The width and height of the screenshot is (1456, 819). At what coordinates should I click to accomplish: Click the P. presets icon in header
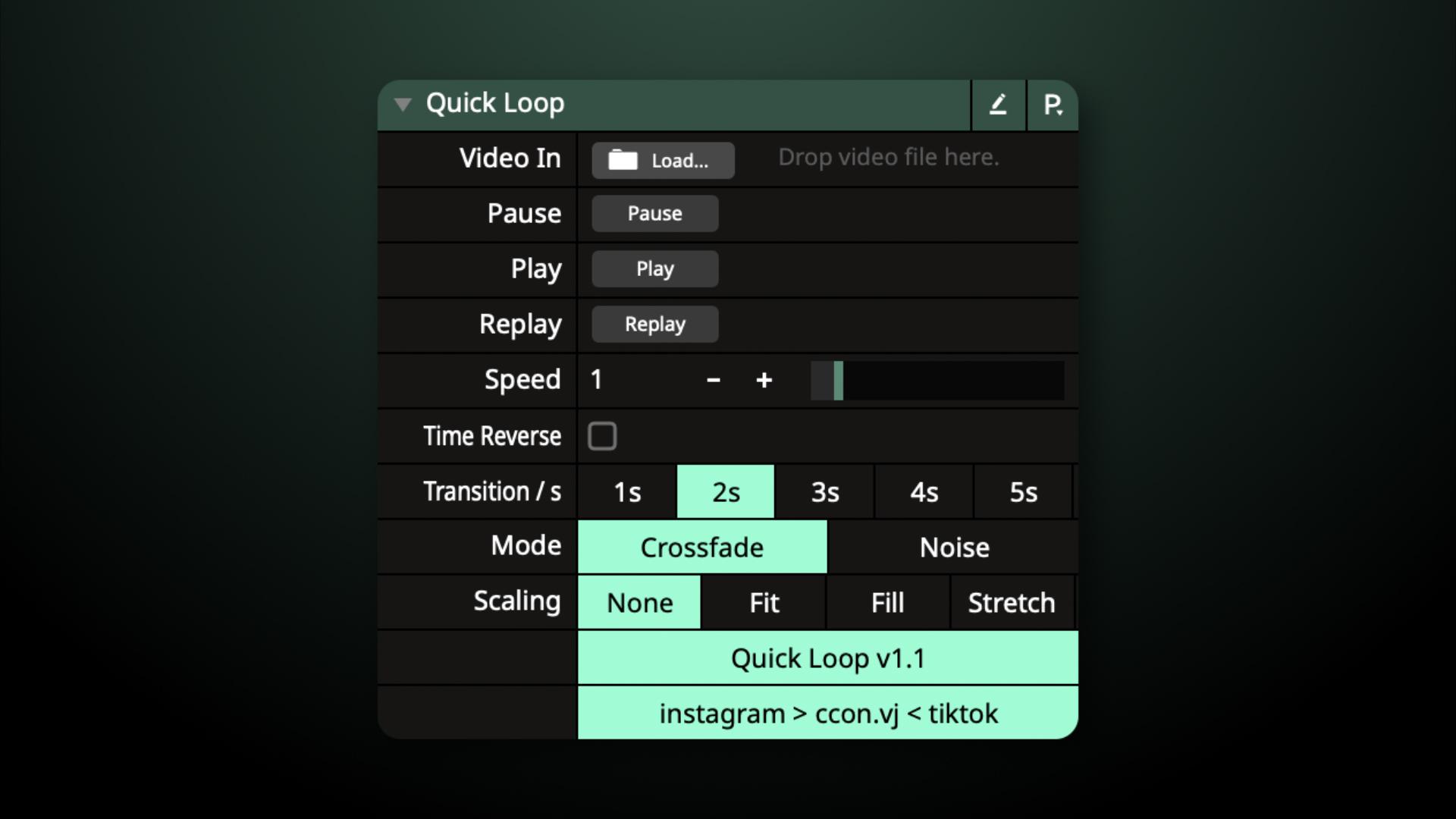pyautogui.click(x=1053, y=105)
